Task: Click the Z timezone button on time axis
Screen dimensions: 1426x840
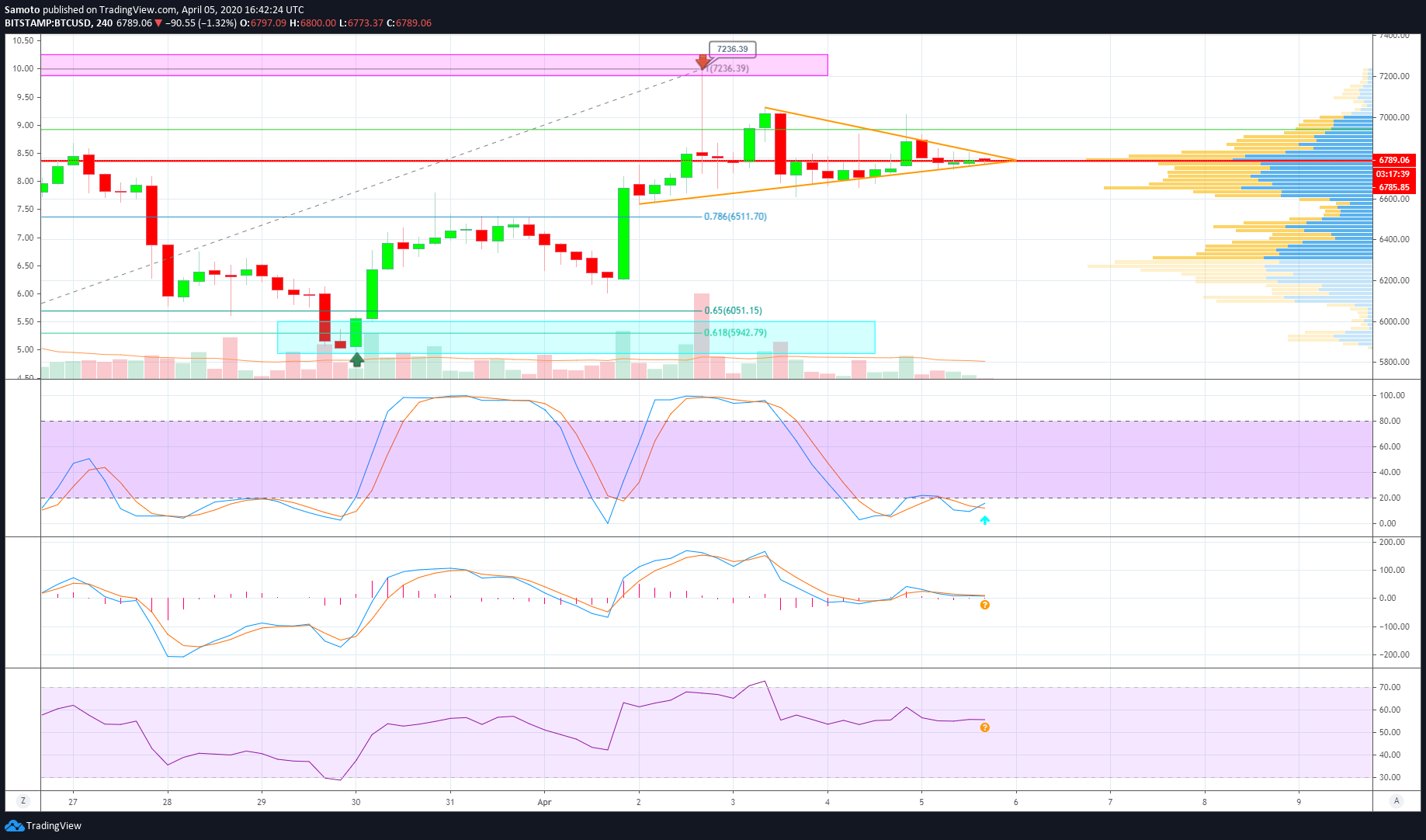Action: [23, 801]
